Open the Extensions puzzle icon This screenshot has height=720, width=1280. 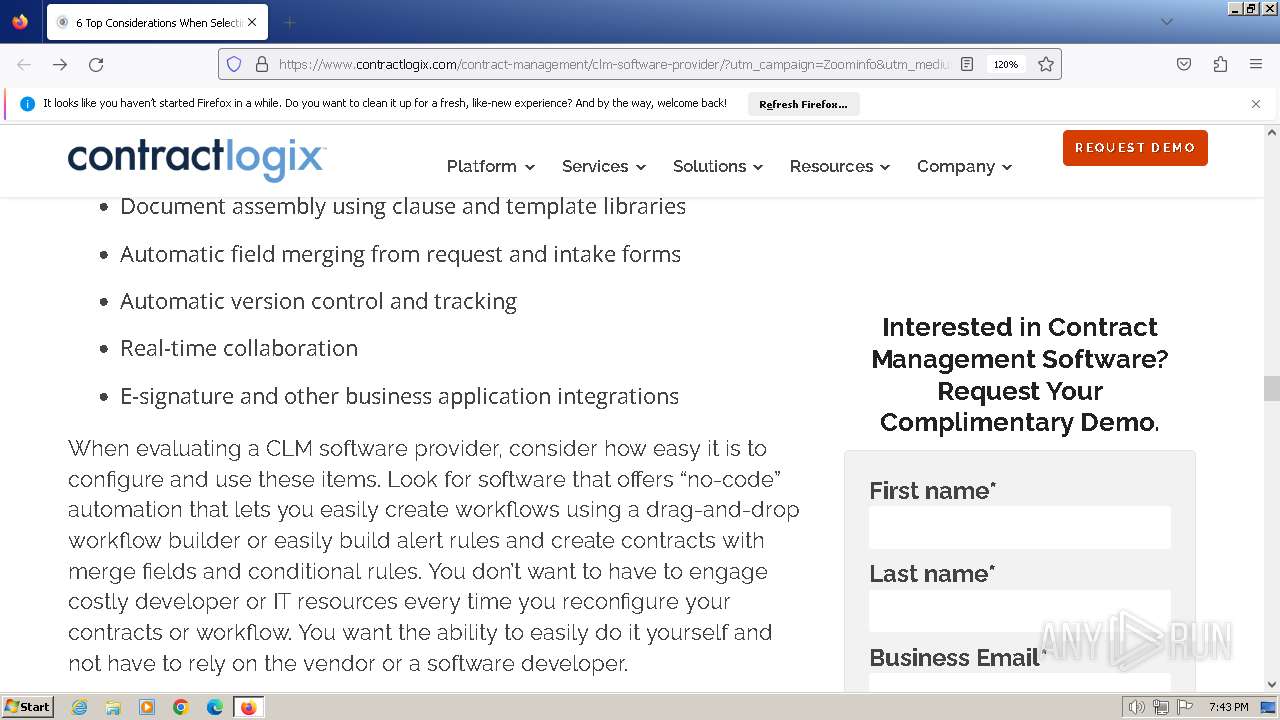[x=1220, y=64]
